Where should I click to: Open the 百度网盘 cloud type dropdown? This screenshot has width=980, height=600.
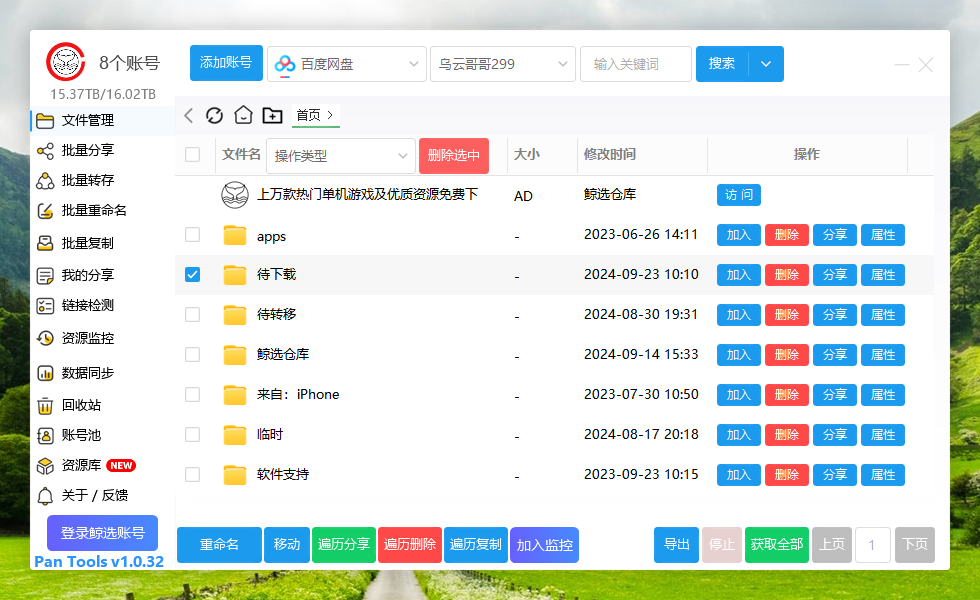pos(346,63)
